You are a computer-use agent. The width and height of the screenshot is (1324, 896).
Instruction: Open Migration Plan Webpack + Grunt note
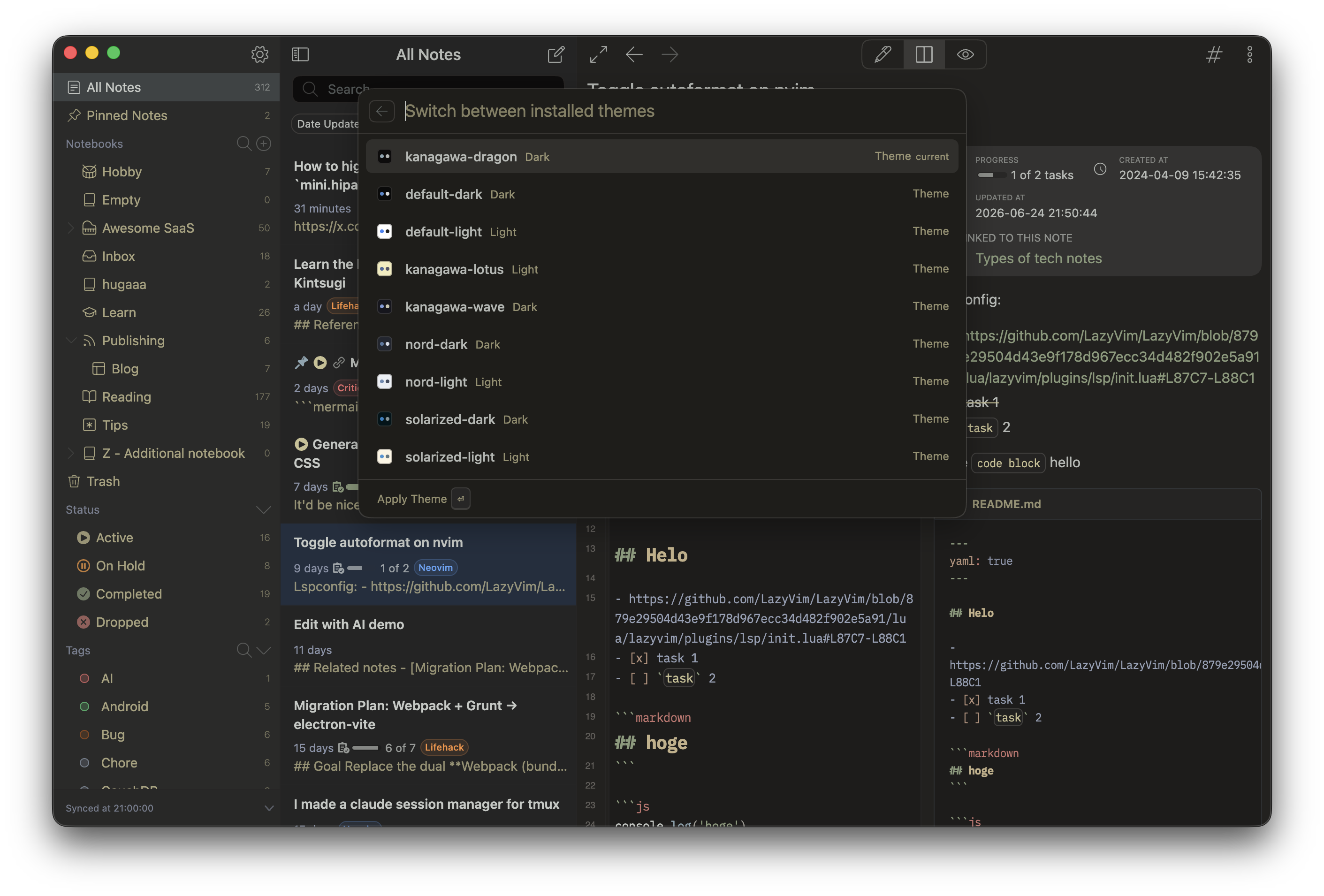pyautogui.click(x=428, y=736)
